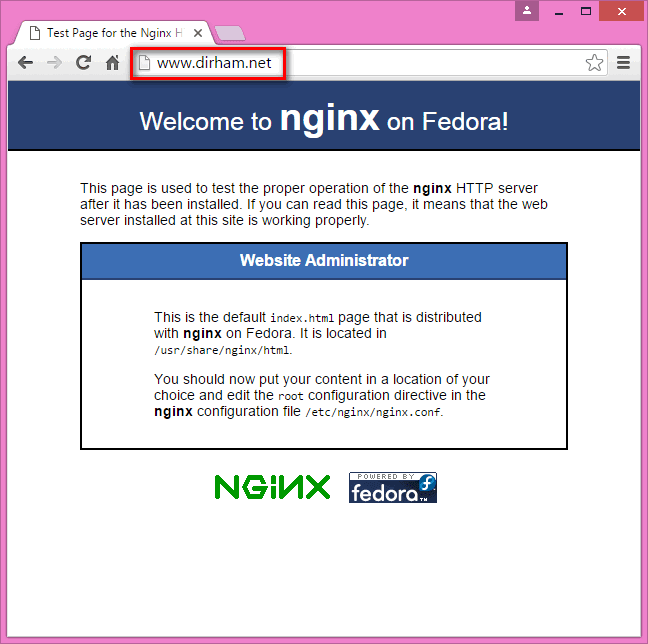The width and height of the screenshot is (648, 644).
Task: Open a new tab with the blank tab button
Action: (x=230, y=33)
